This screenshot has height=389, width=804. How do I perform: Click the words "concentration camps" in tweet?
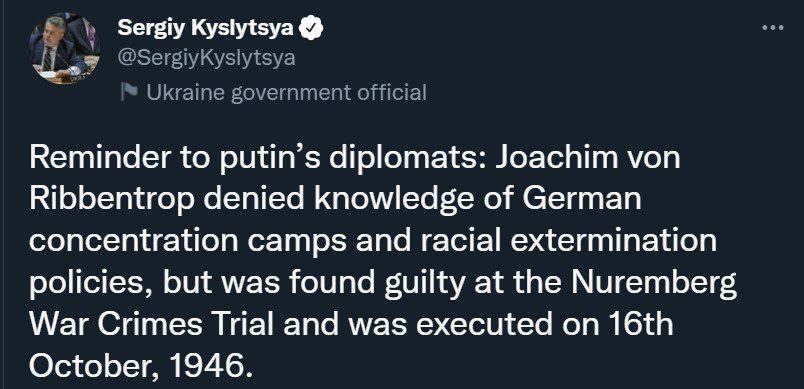coord(188,242)
